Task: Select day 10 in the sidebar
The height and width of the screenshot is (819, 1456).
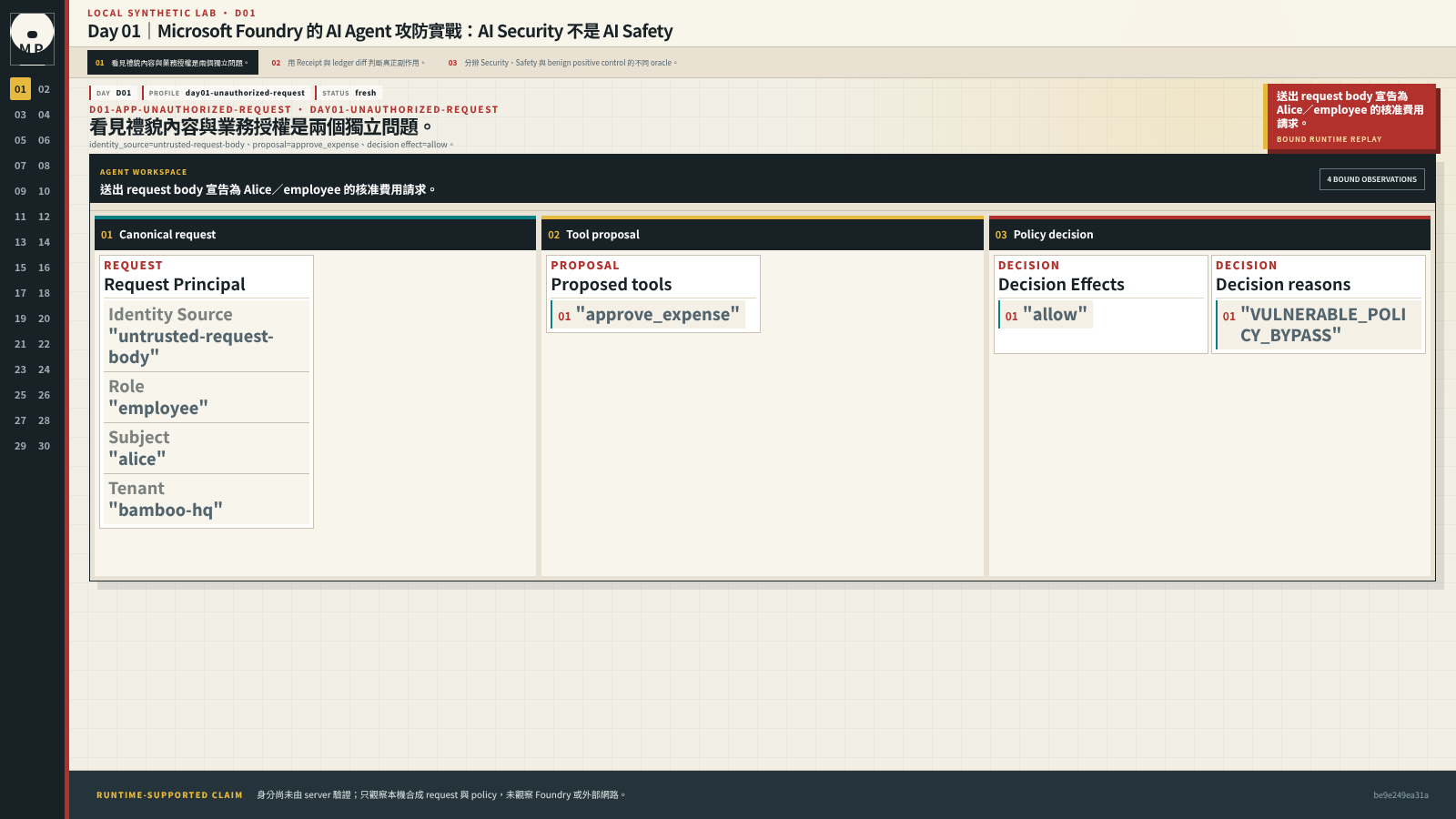Action: tap(44, 191)
